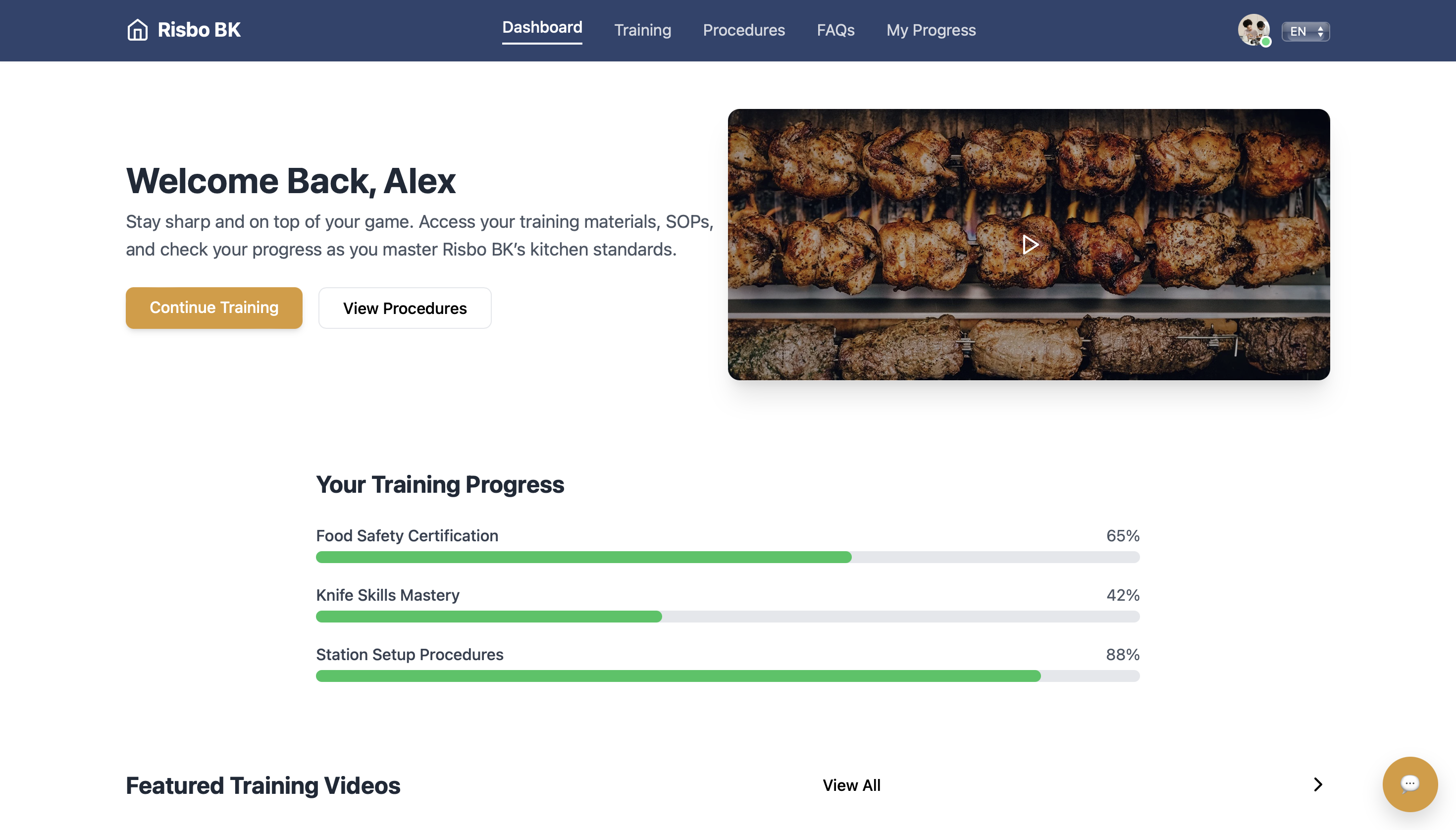Click the View Procedures button
The height and width of the screenshot is (830, 1456).
click(405, 308)
